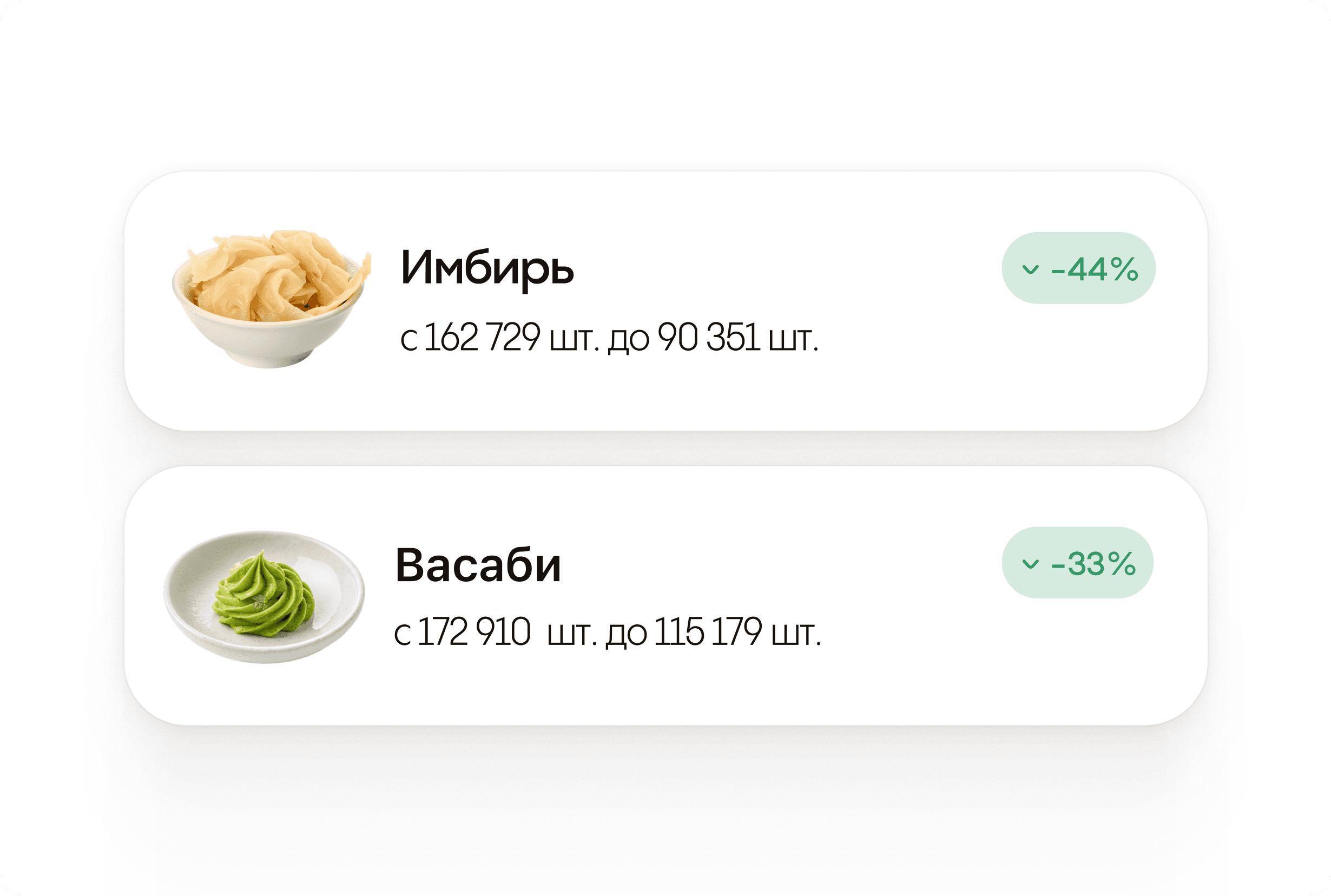This screenshot has height=896, width=1331.
Task: Click the down chevron beside -33%
Action: pos(1030,564)
